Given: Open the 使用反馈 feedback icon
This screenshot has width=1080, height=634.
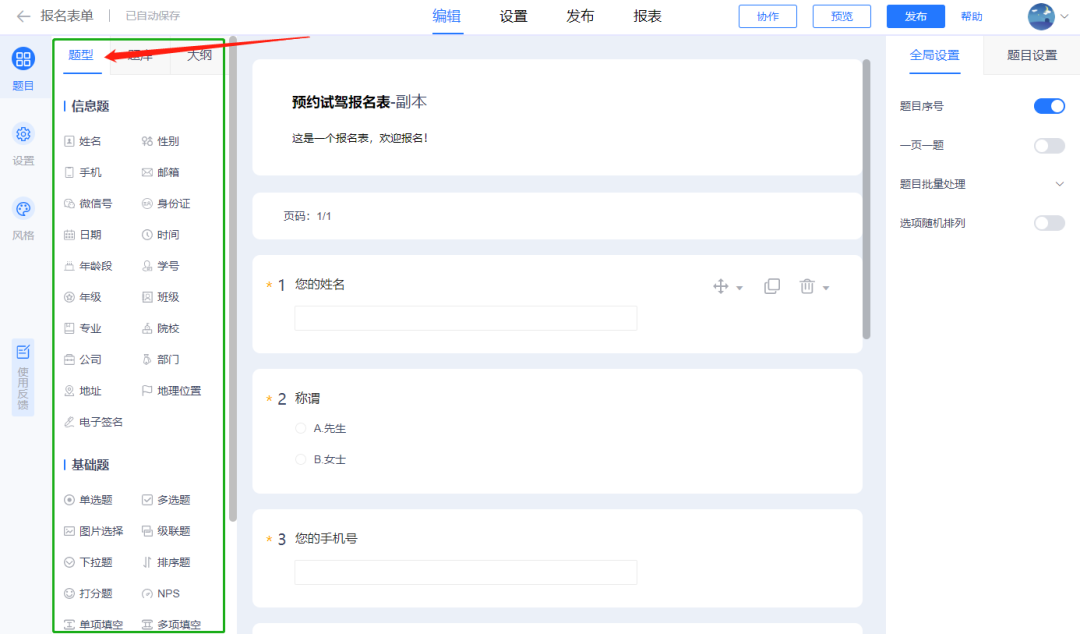Looking at the screenshot, I should (23, 352).
